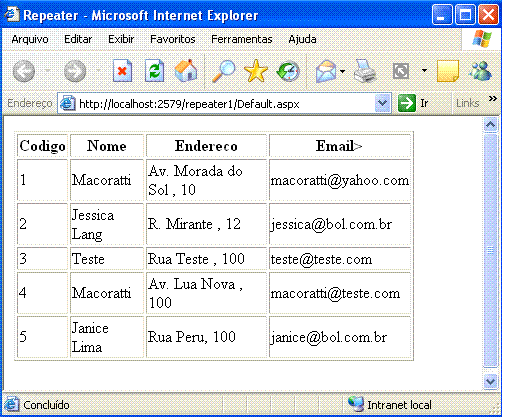Click the Mail envelope icon

click(326, 71)
